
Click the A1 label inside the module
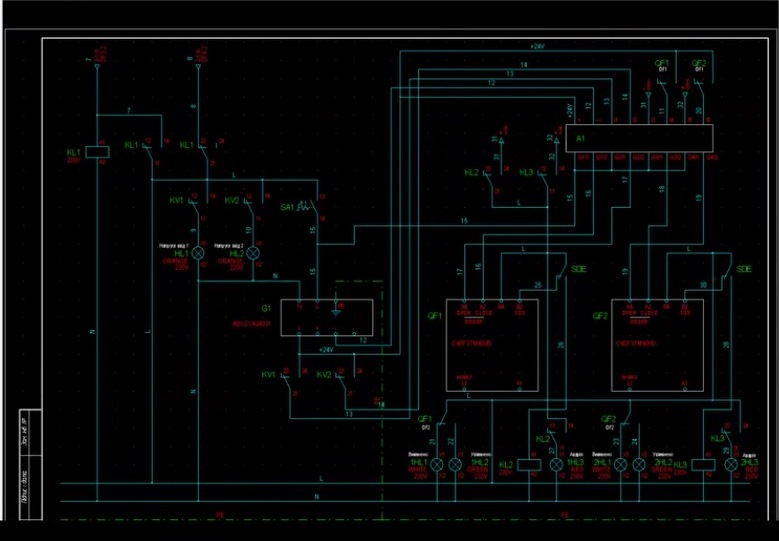(581, 139)
